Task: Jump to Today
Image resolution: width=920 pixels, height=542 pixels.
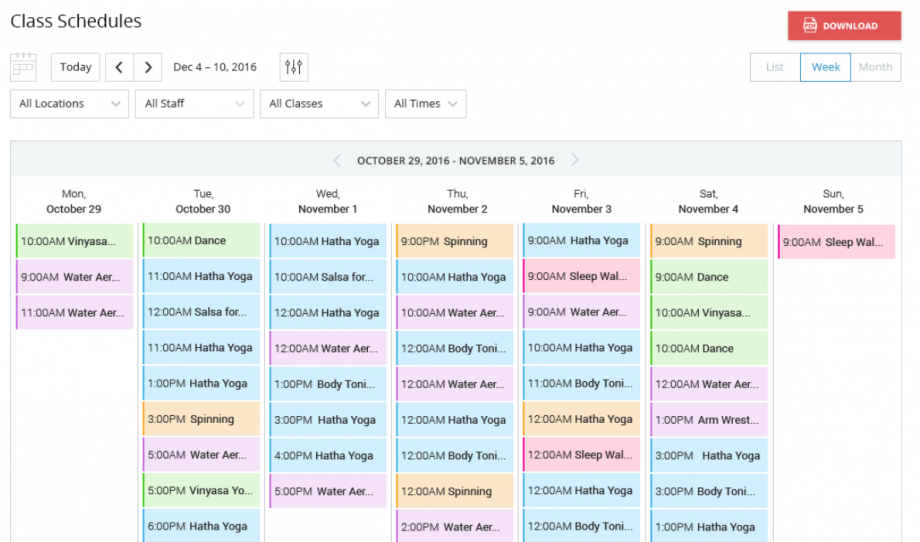Action: 75,67
